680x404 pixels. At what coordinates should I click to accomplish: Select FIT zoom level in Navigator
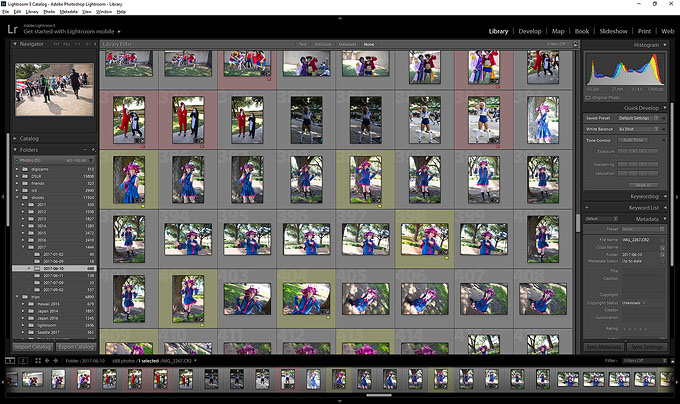[x=56, y=45]
